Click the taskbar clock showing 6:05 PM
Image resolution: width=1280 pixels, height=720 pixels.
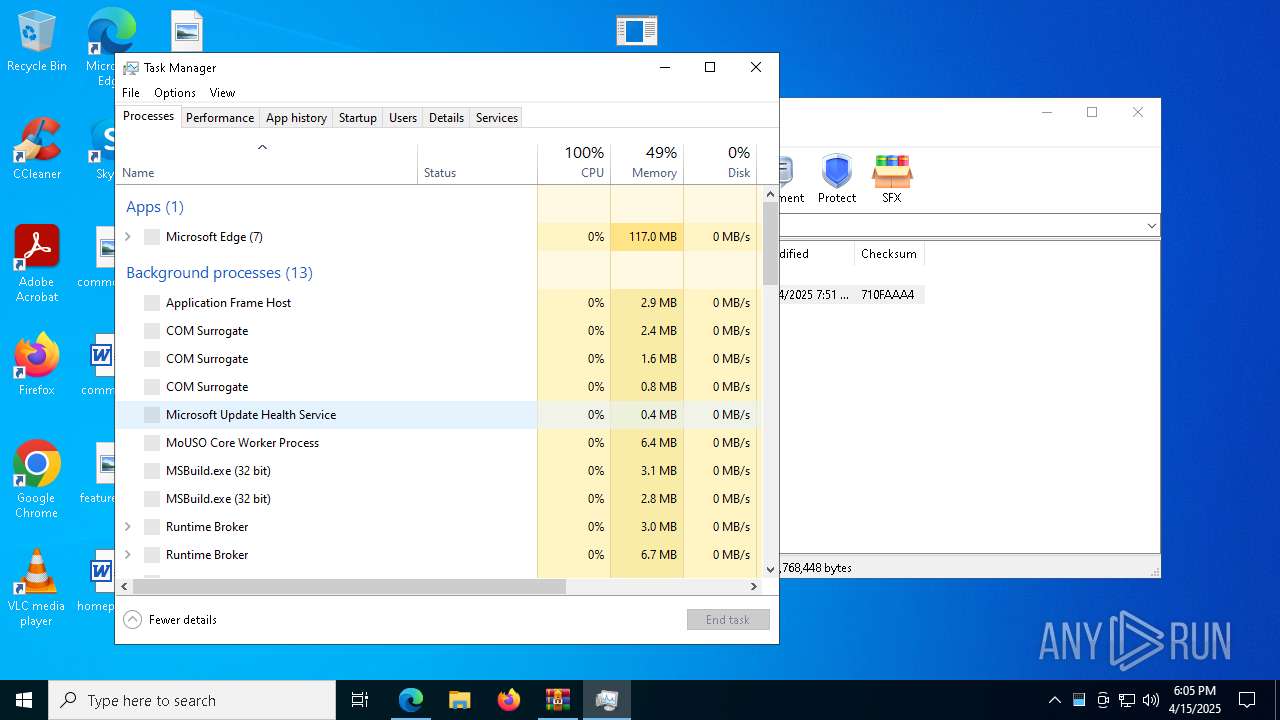coord(1195,700)
